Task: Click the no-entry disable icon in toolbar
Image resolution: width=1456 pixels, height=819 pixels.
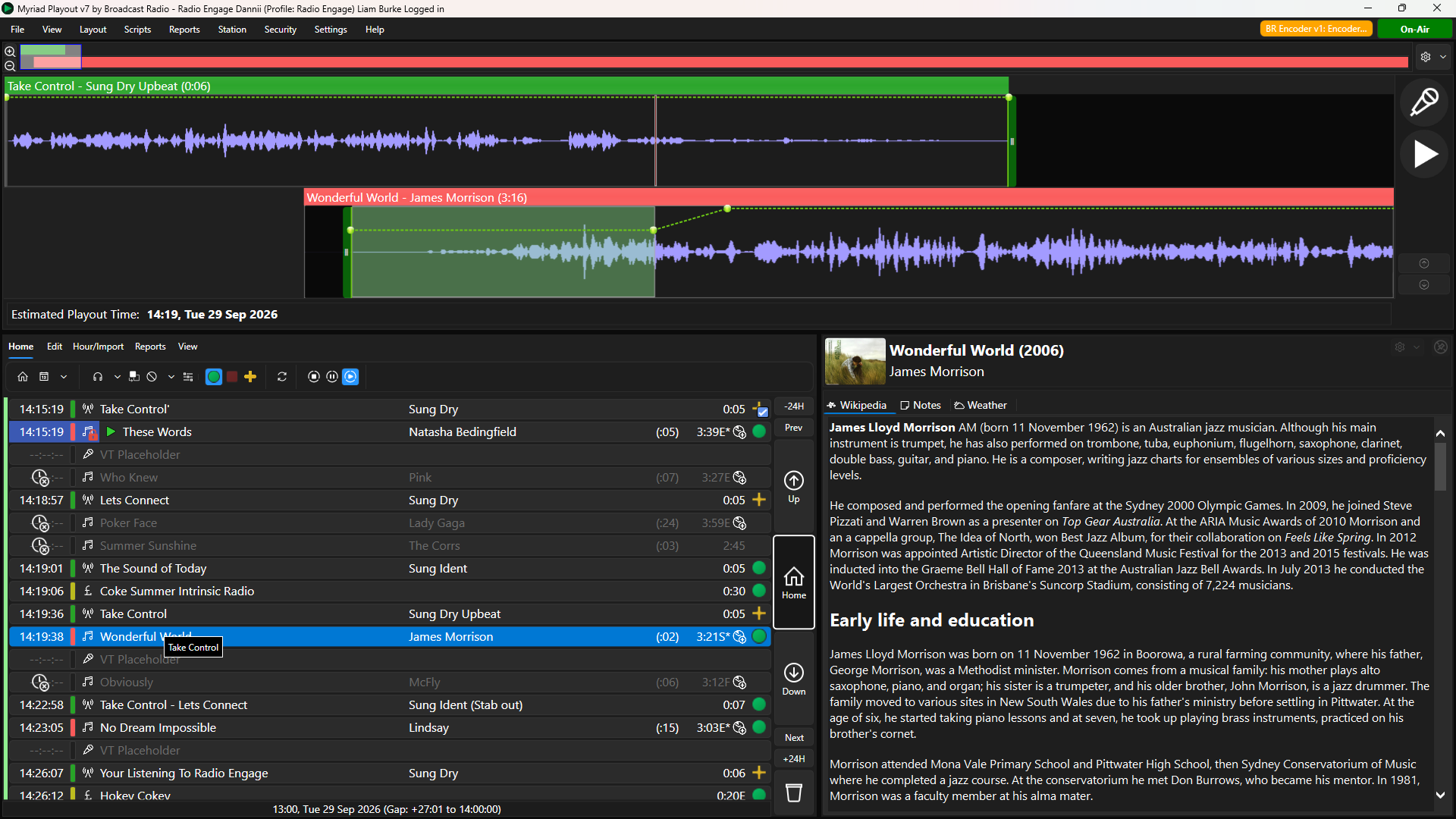Action: pos(152,377)
